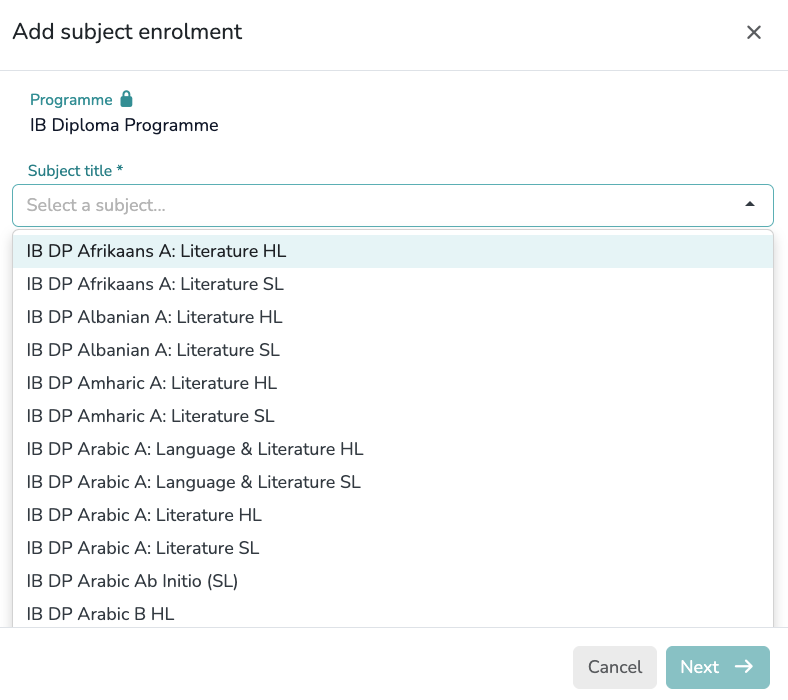
Task: Click the Next button
Action: [x=717, y=667]
